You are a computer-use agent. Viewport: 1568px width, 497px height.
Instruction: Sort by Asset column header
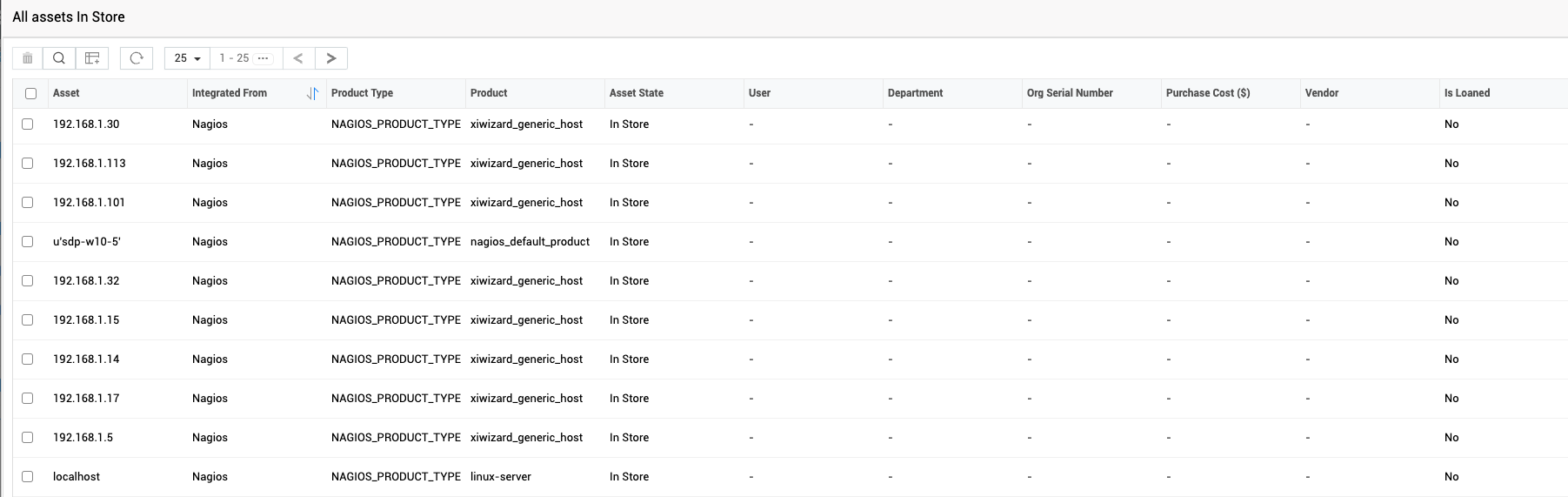tap(66, 93)
